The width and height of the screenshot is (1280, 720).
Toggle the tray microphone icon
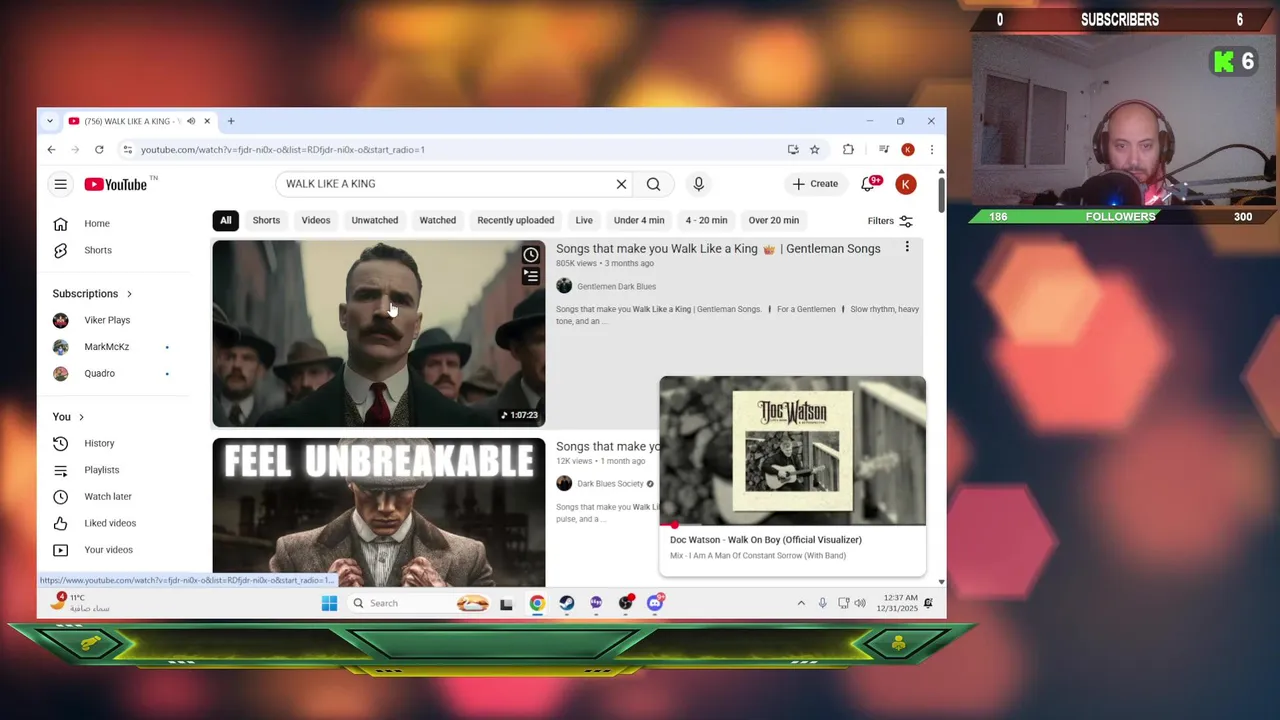tap(822, 603)
